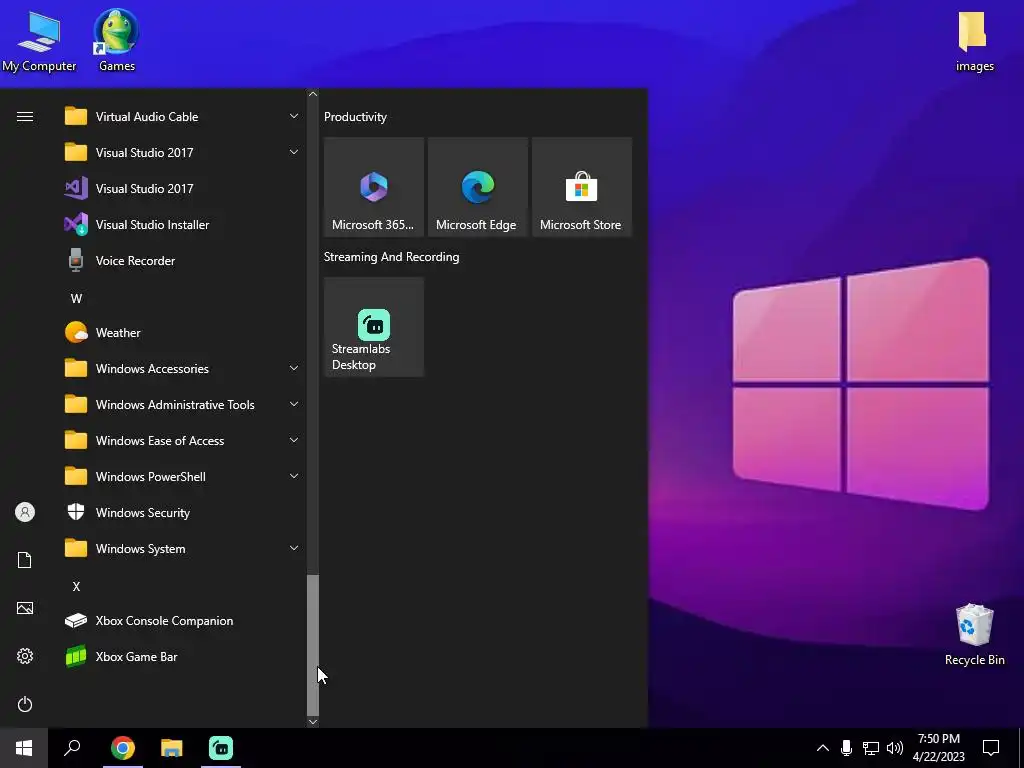This screenshot has width=1024, height=768.
Task: Open Google Chrome from the taskbar
Action: tap(122, 748)
